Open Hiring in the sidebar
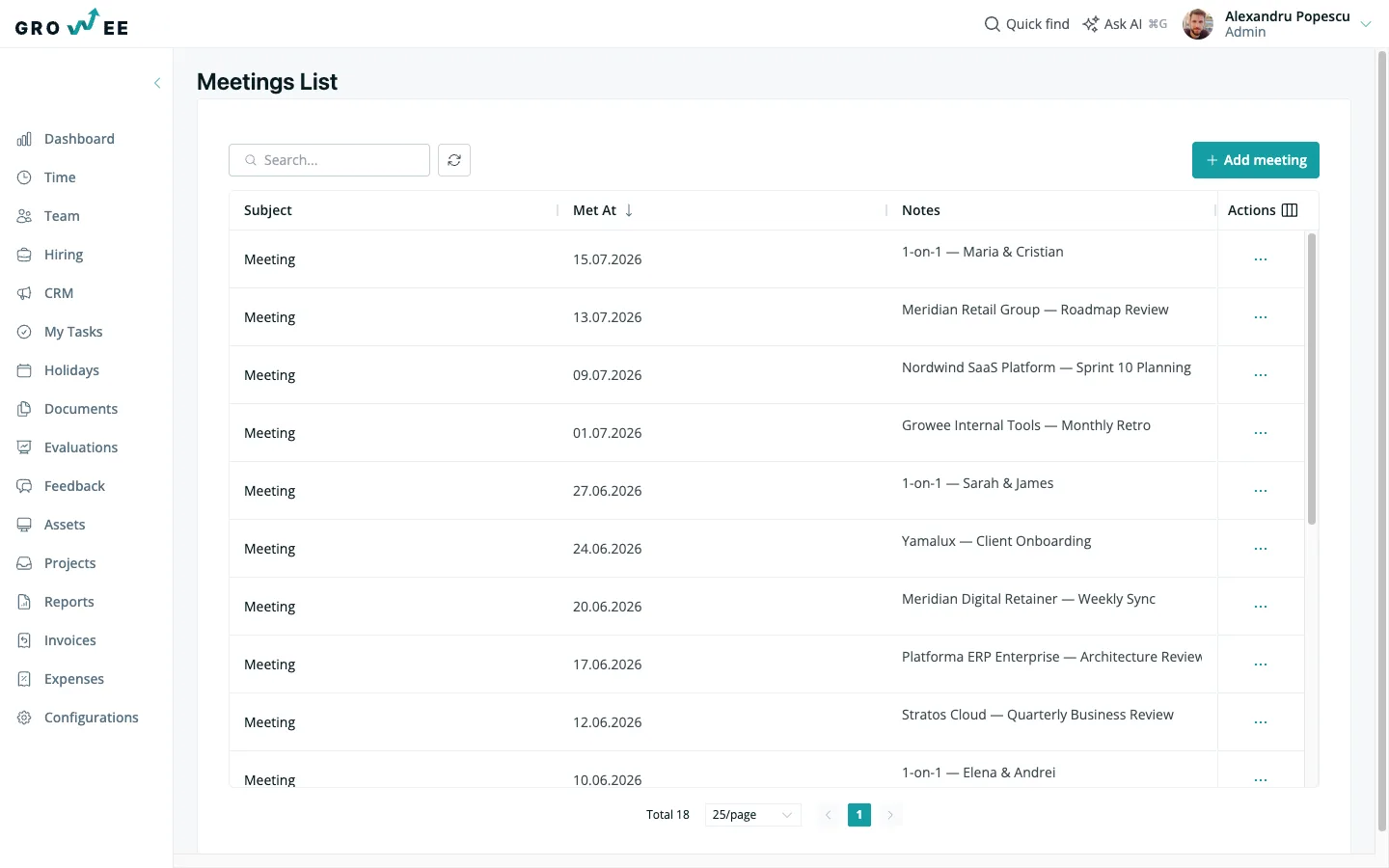The width and height of the screenshot is (1389, 868). click(x=64, y=255)
